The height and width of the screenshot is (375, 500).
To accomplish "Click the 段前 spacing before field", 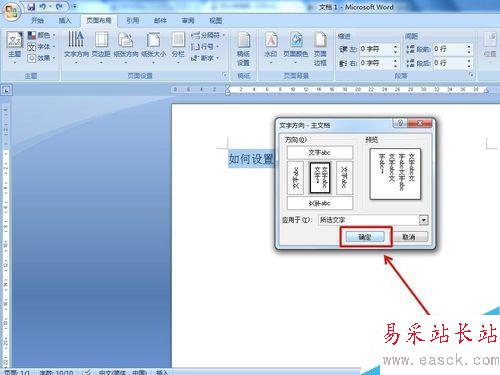I will (449, 49).
